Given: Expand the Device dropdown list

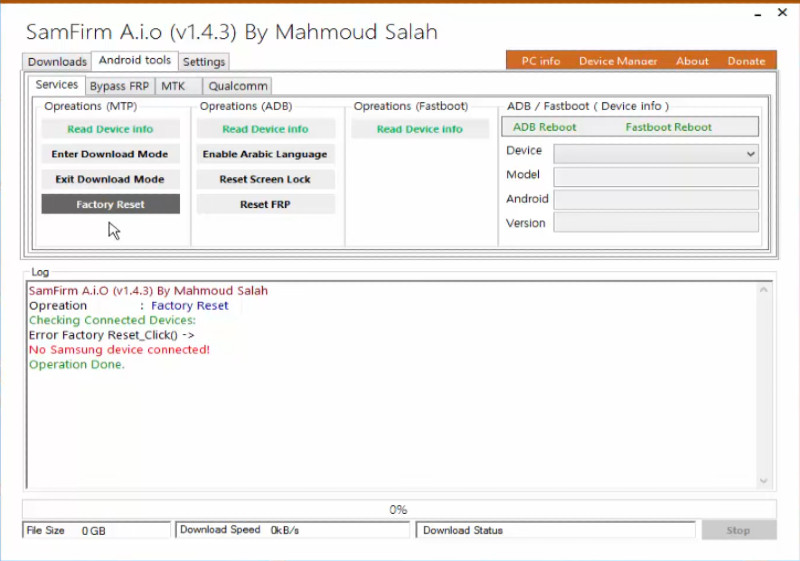Looking at the screenshot, I should coord(750,154).
